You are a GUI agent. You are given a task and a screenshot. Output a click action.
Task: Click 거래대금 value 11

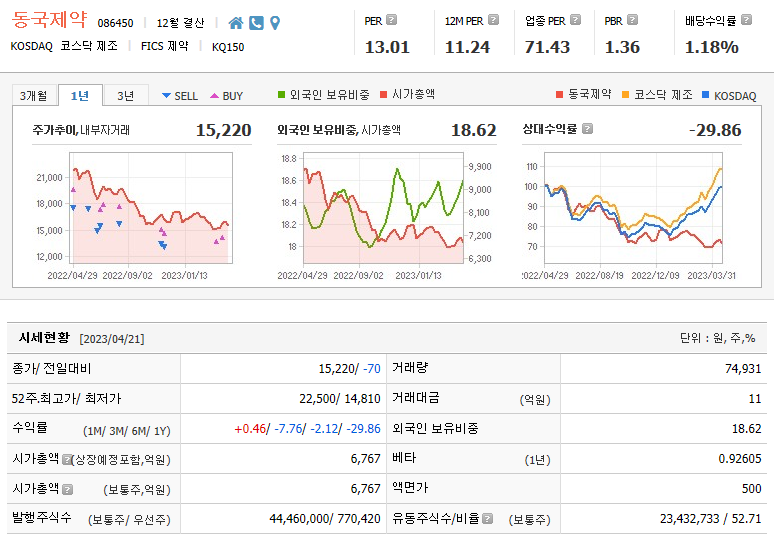[x=755, y=399]
